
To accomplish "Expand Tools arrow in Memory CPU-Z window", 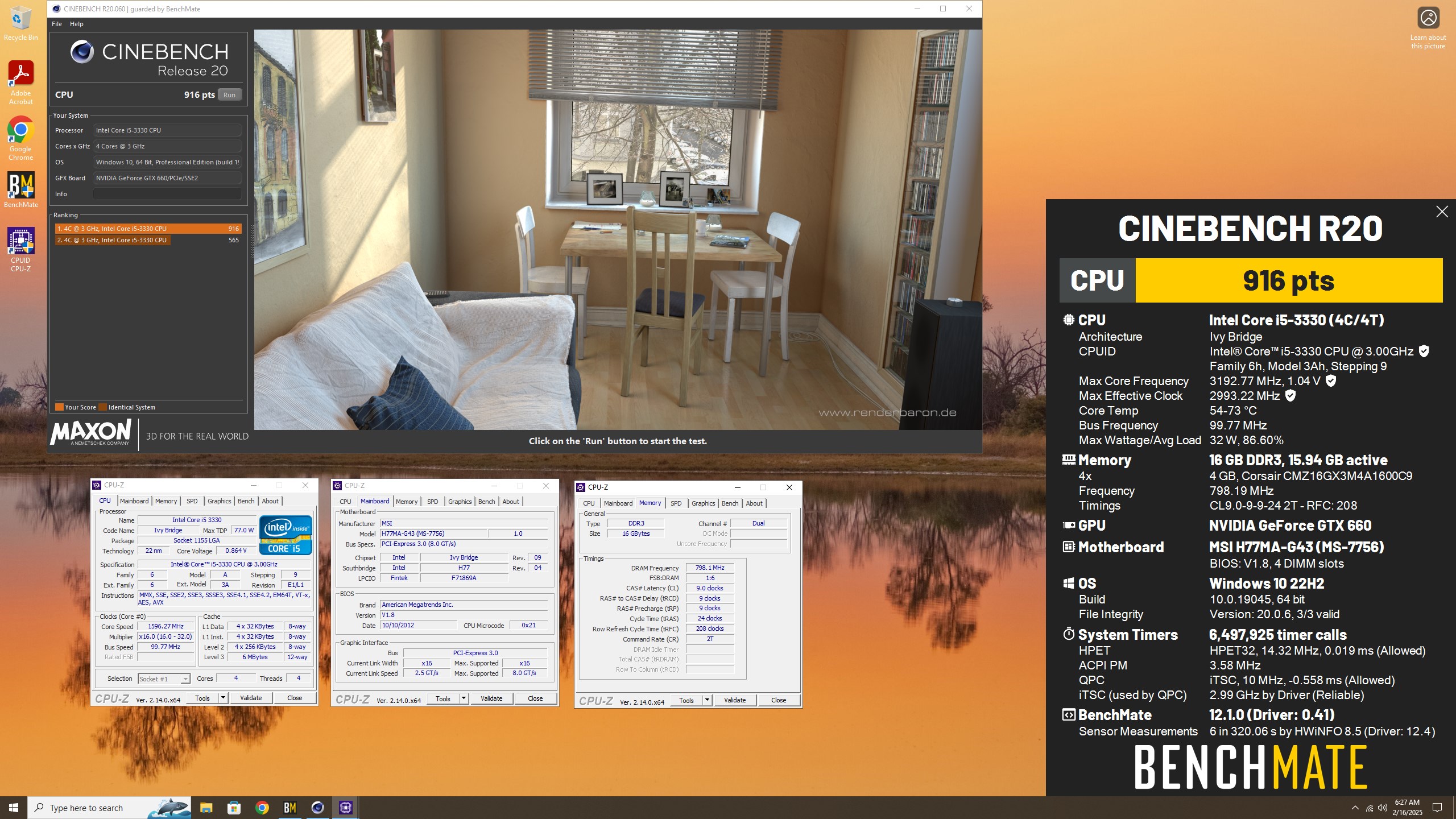I will click(708, 700).
